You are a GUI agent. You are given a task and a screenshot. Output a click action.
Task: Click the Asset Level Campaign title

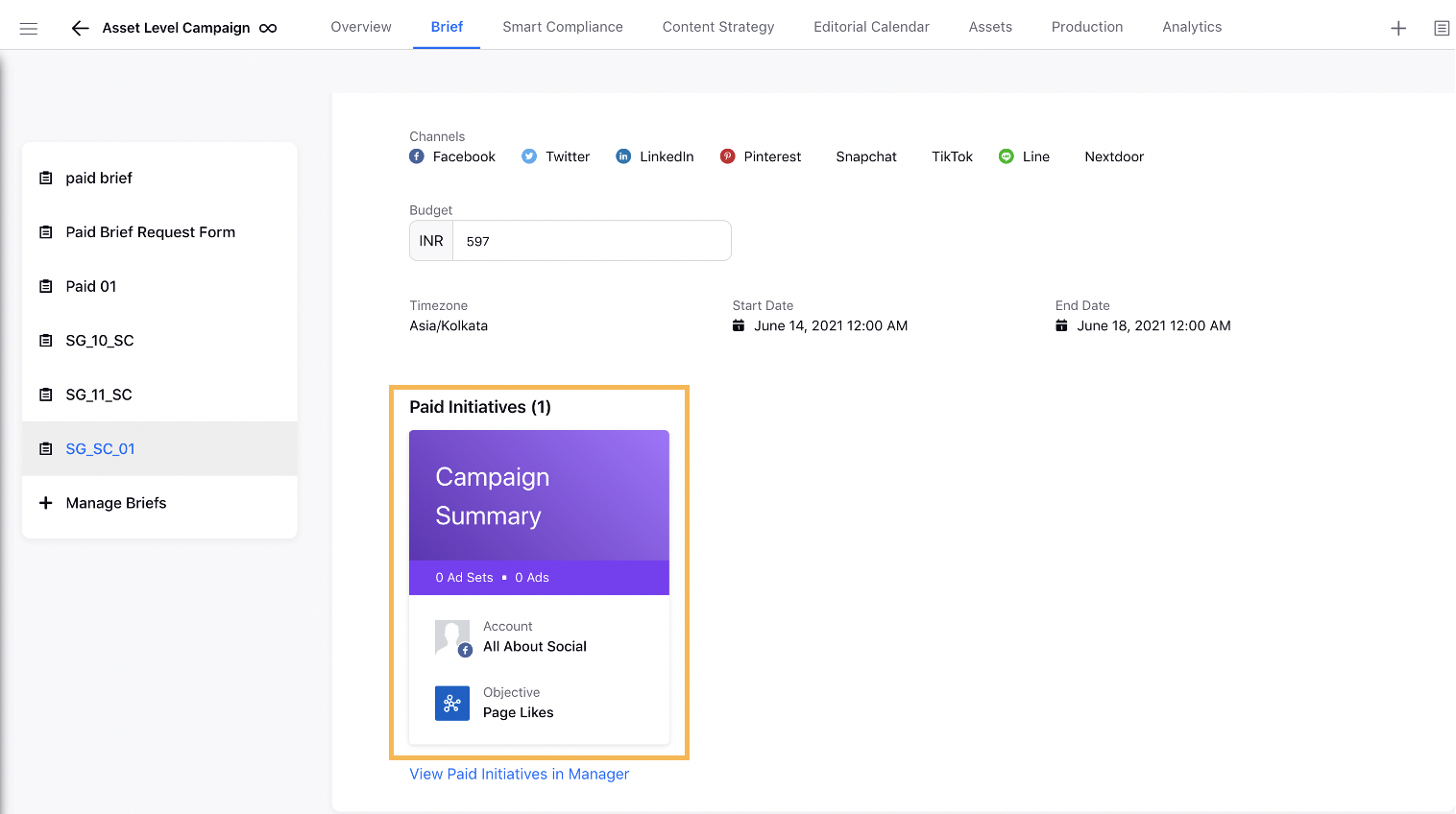tap(177, 28)
